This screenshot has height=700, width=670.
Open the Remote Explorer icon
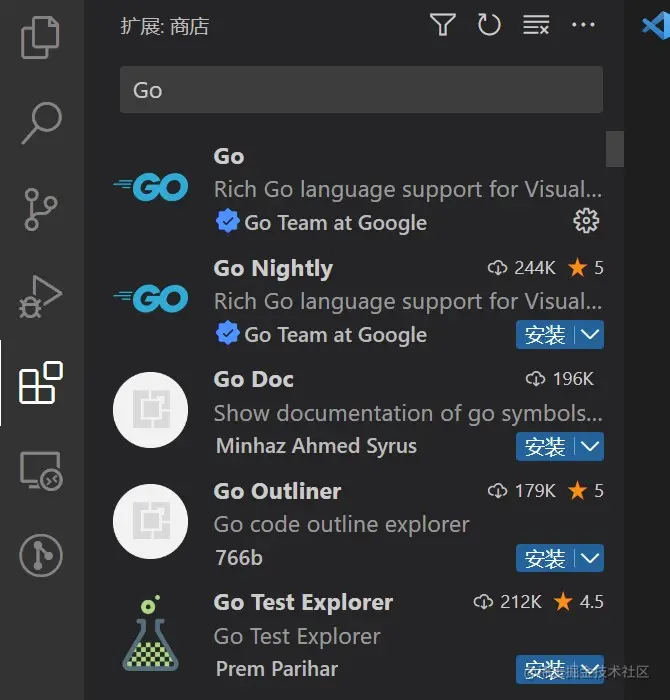tap(41, 469)
